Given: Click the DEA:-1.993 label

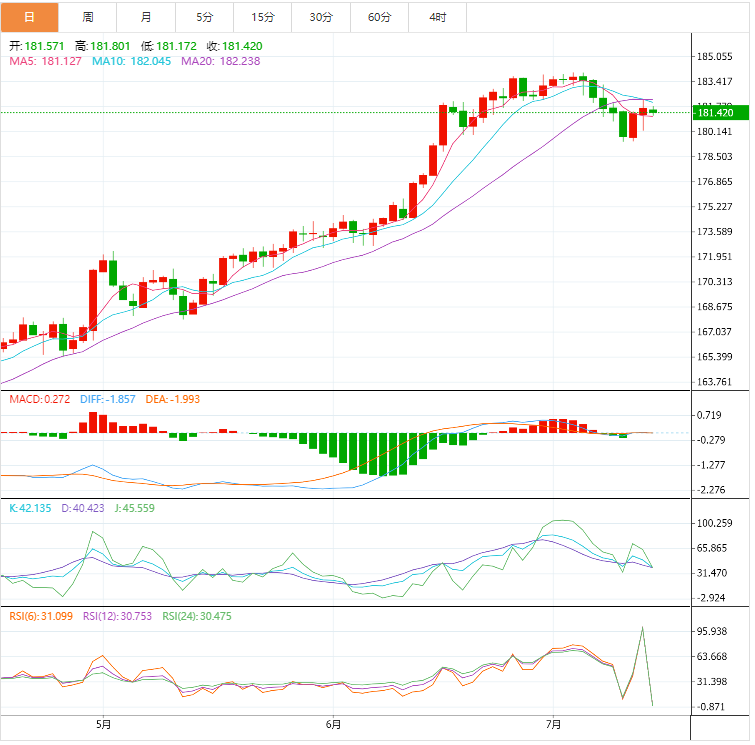Looking at the screenshot, I should tap(172, 399).
